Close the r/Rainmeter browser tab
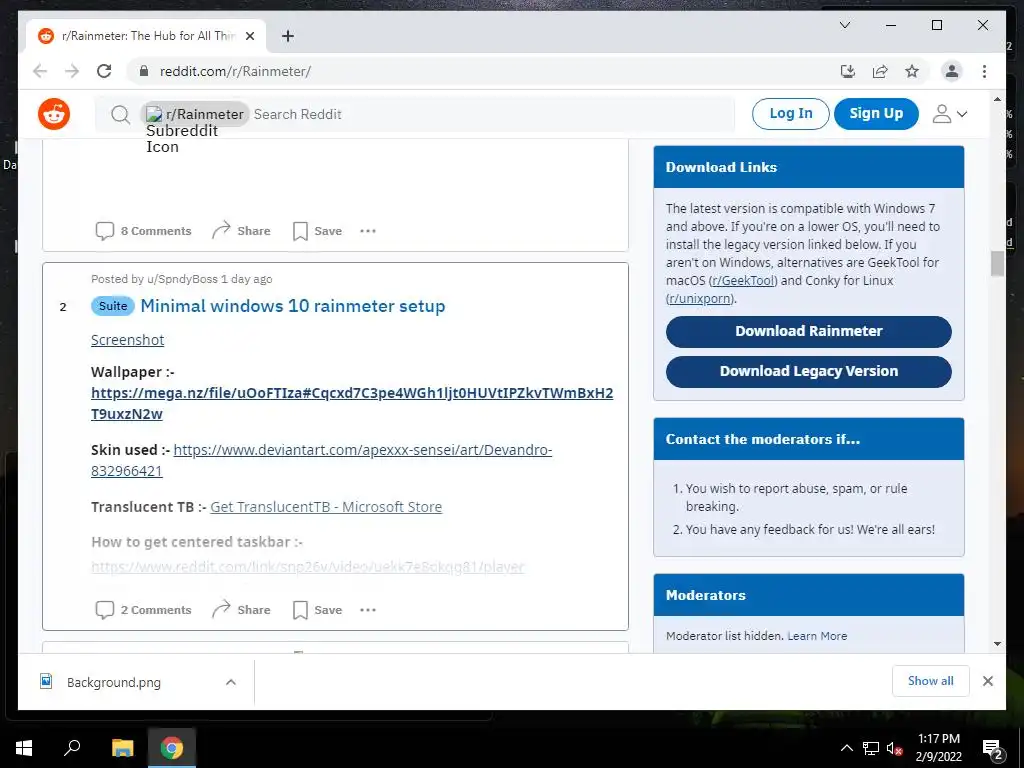The height and width of the screenshot is (768, 1024). [x=249, y=36]
